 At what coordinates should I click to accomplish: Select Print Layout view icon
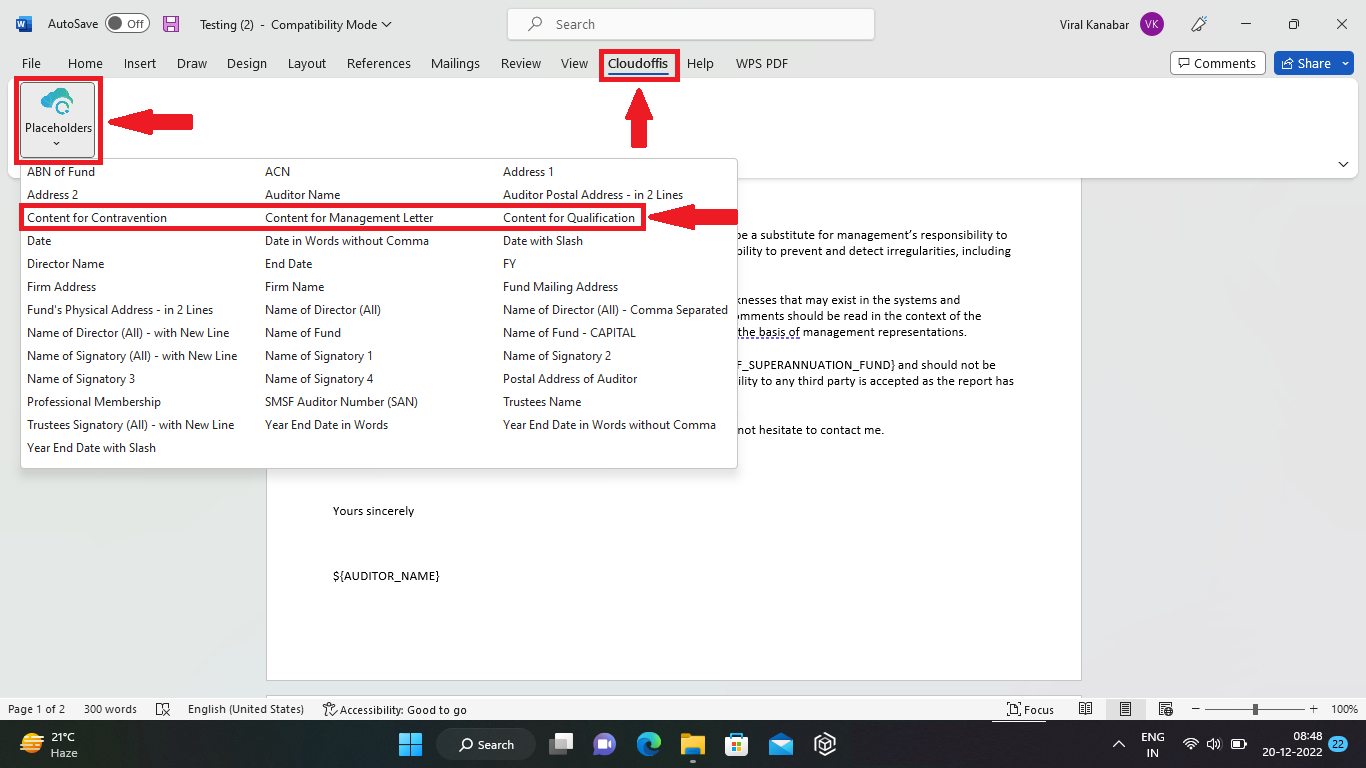[1125, 709]
